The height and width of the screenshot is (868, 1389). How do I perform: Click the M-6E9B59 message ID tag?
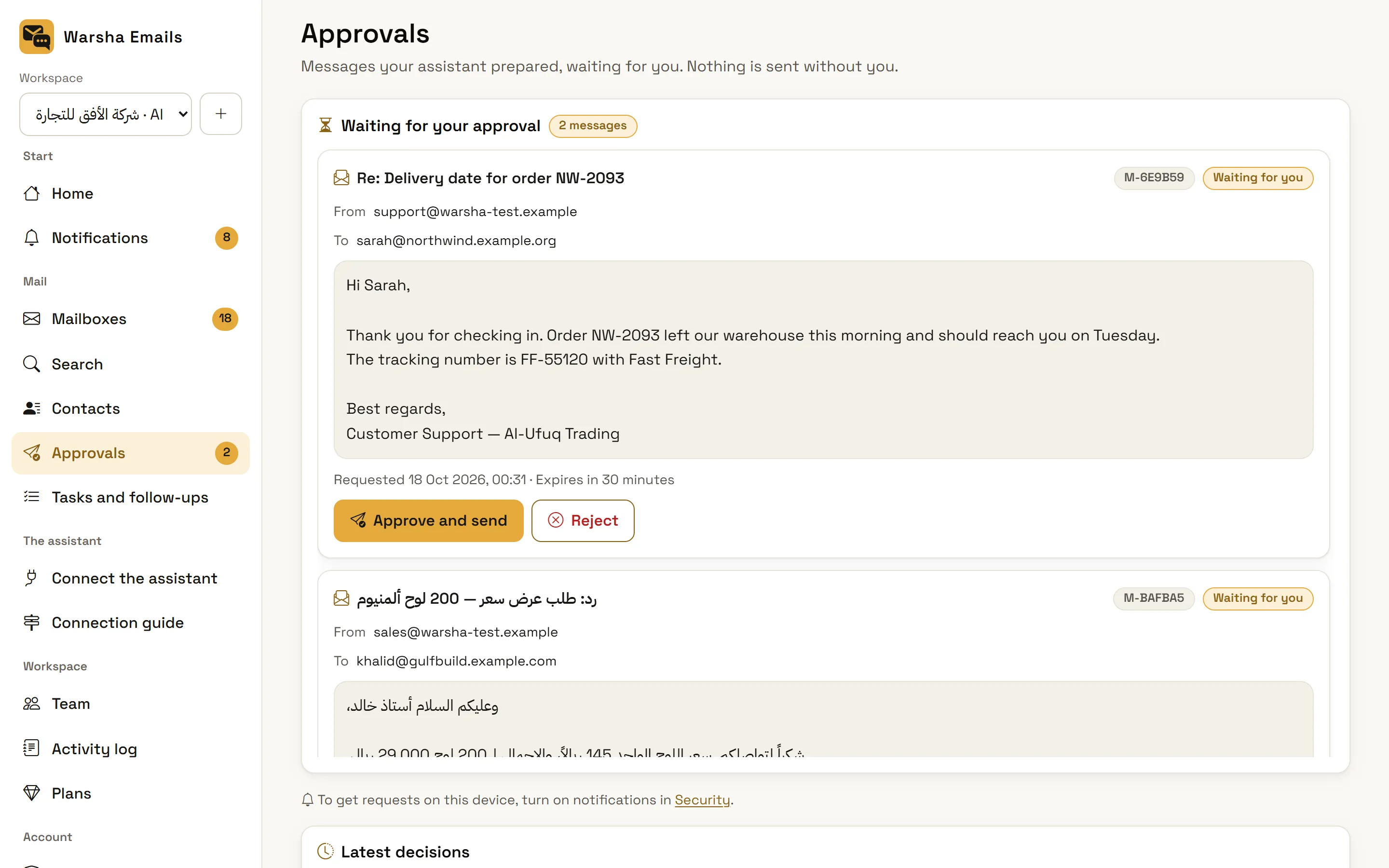(1154, 178)
